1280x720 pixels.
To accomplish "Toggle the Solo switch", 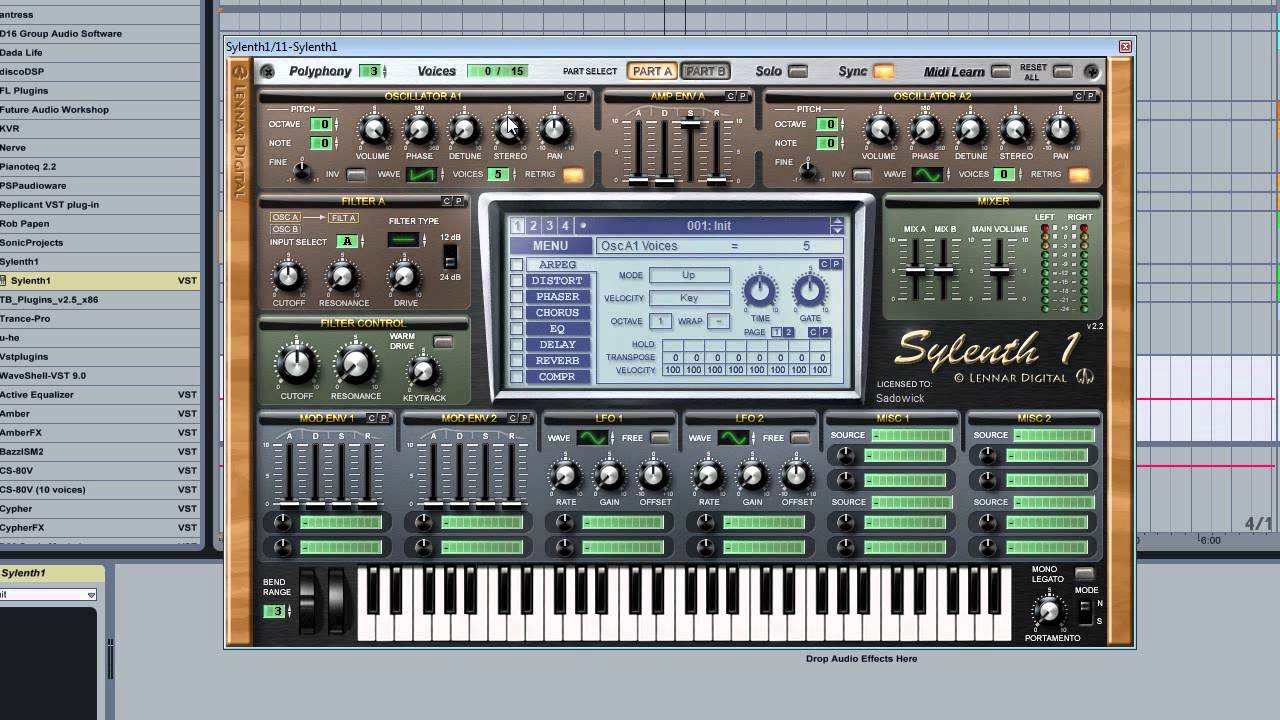I will (x=798, y=71).
